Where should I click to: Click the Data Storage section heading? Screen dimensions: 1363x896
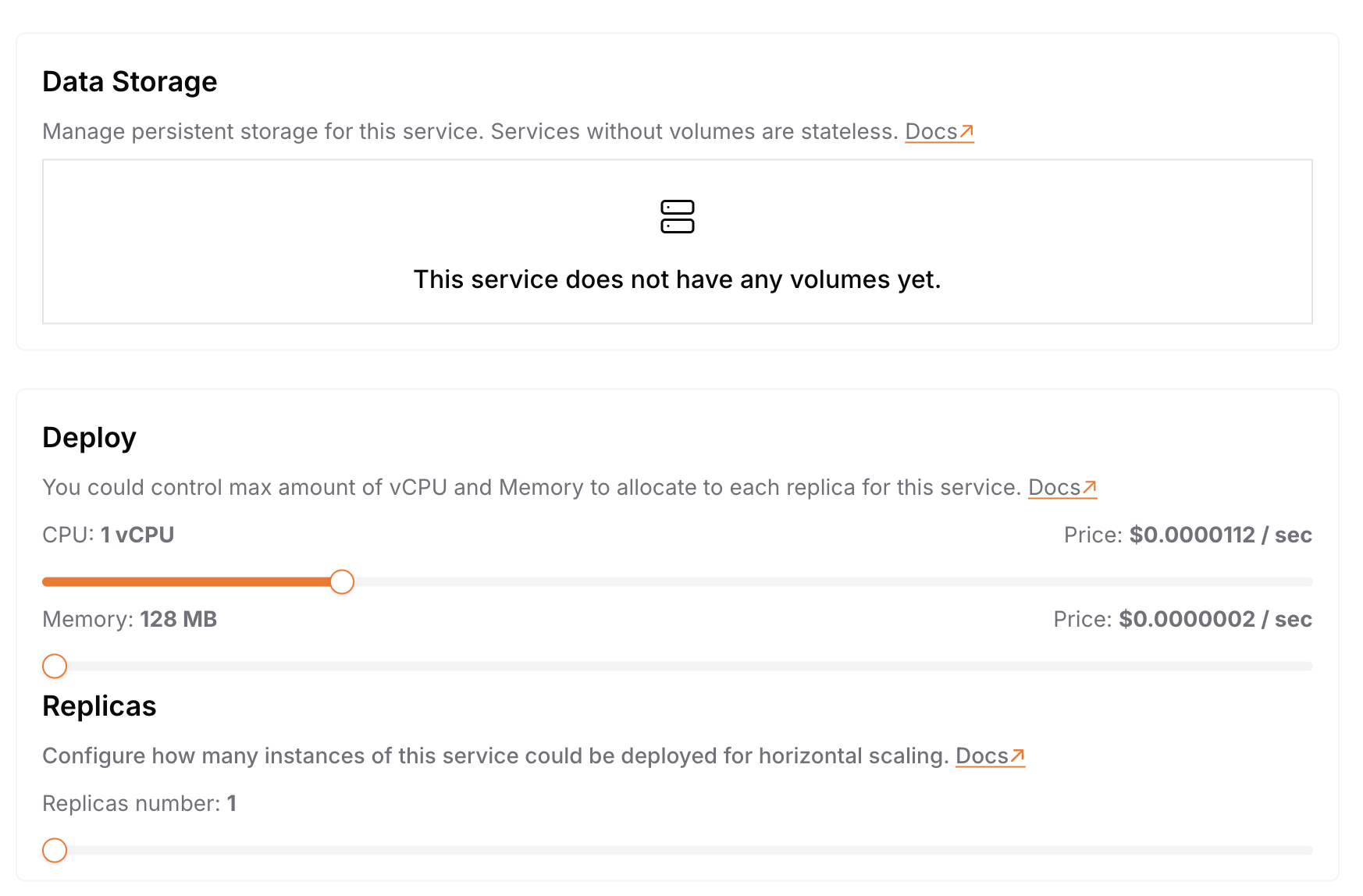point(130,81)
